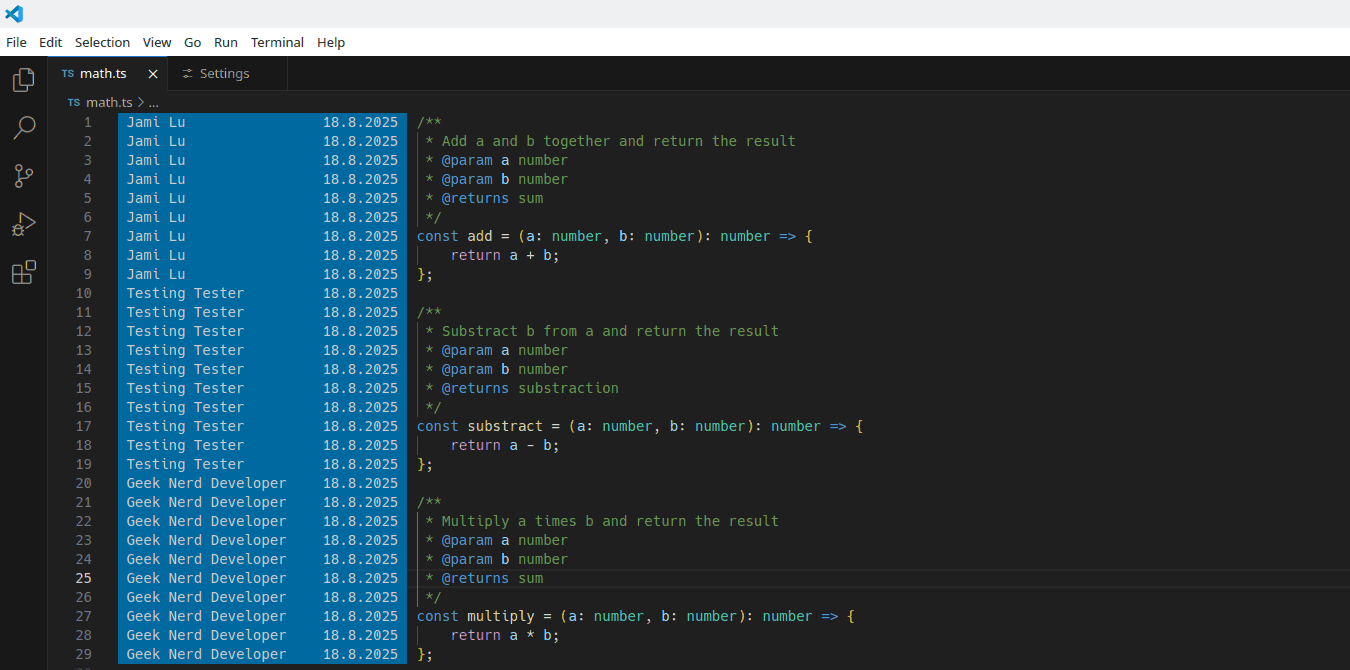
Task: Click 'const add' function declaration line
Action: (615, 236)
